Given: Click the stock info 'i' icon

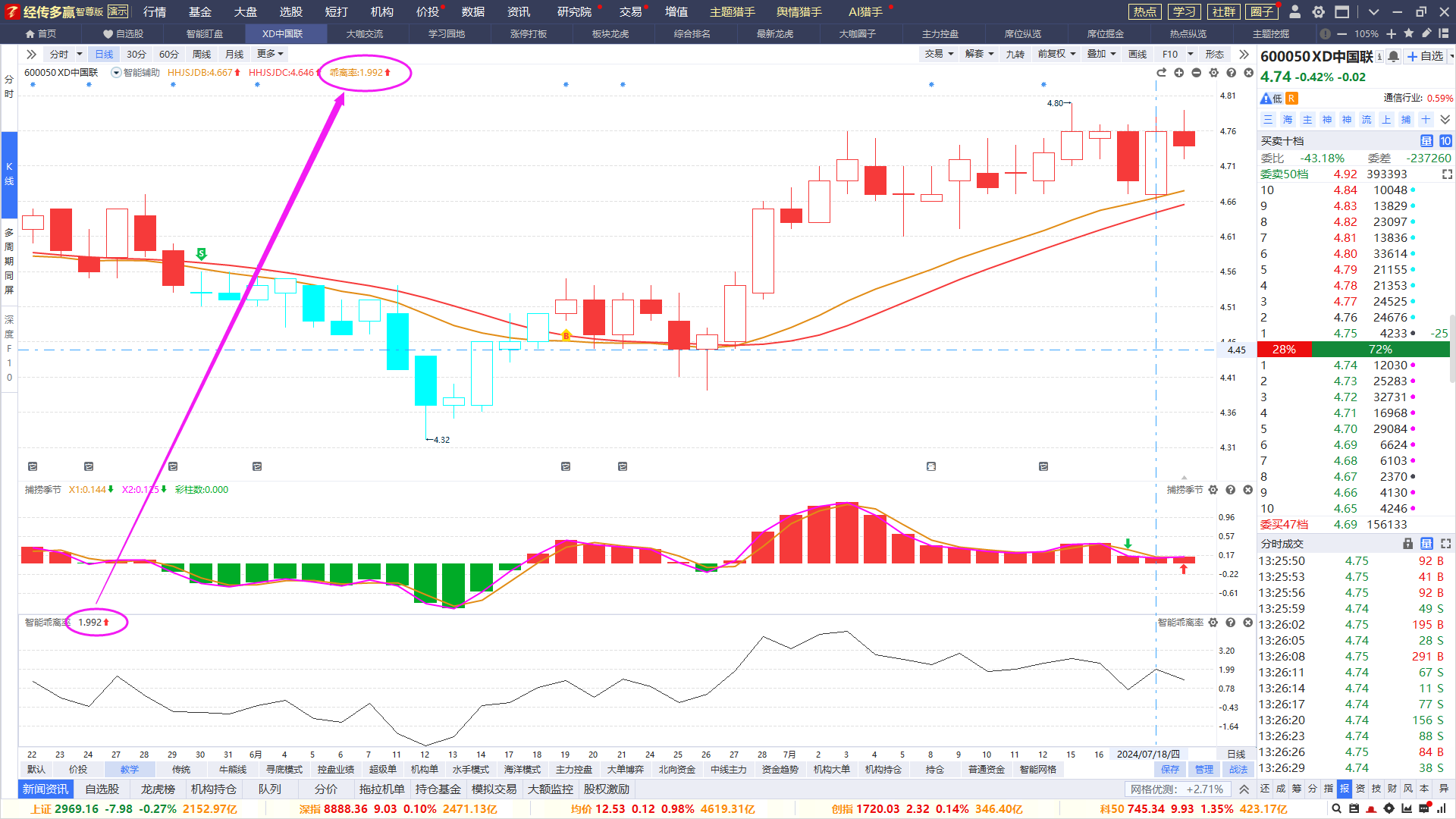Looking at the screenshot, I should 1379,56.
